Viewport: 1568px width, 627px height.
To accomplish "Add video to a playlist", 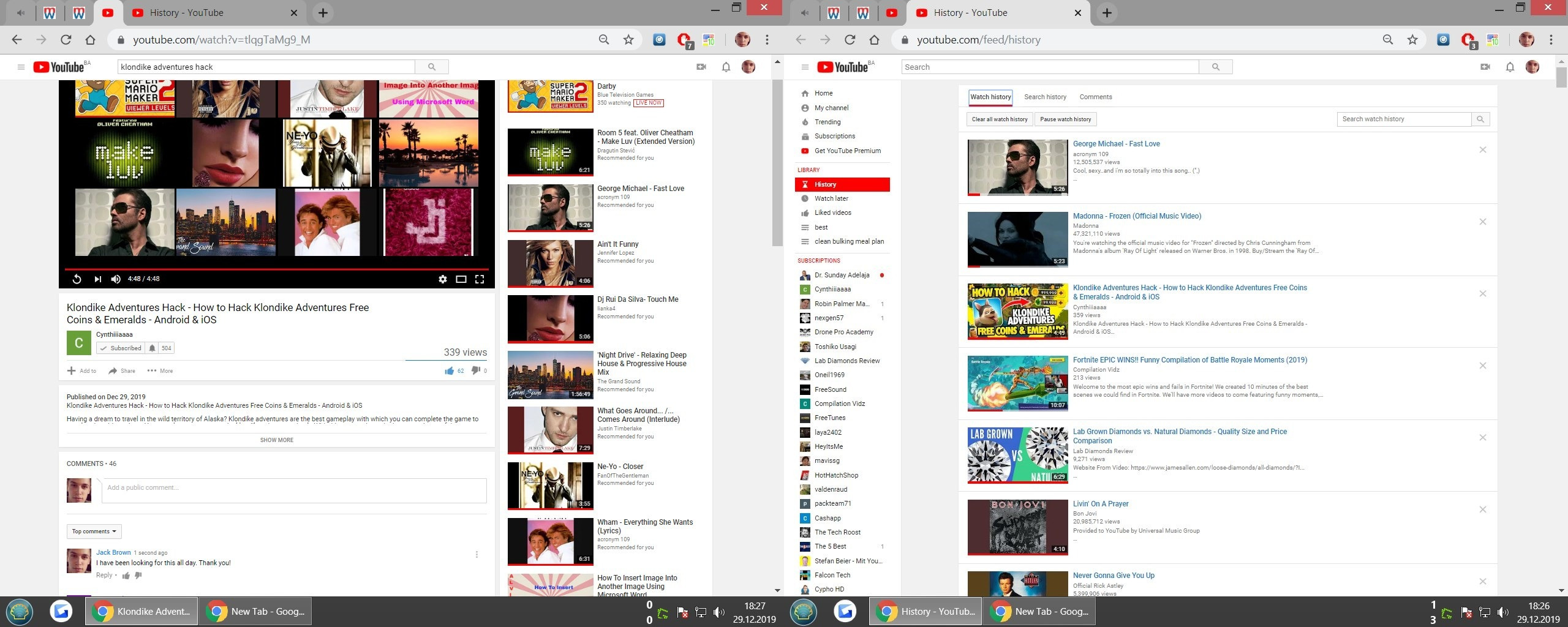I will click(81, 371).
